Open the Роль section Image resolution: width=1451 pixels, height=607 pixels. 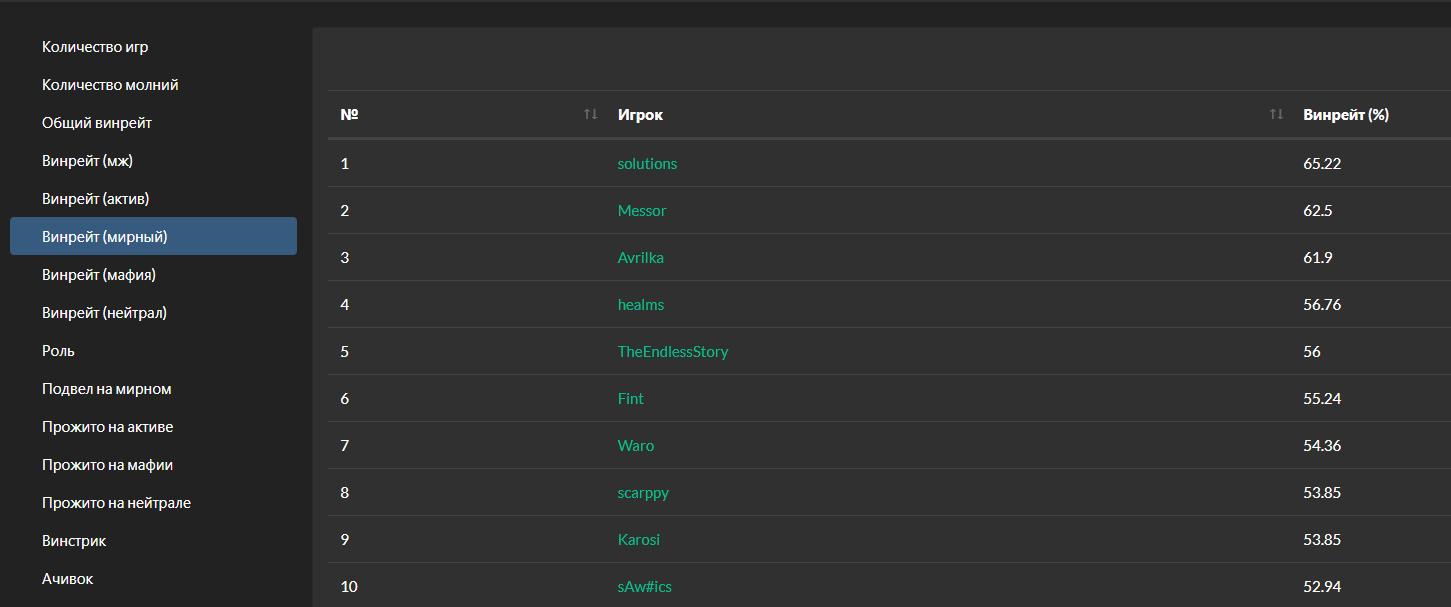tap(58, 351)
